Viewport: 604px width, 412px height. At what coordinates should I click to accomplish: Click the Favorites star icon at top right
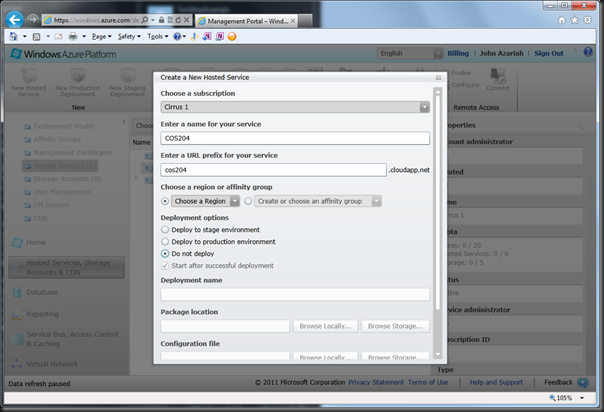coord(575,20)
